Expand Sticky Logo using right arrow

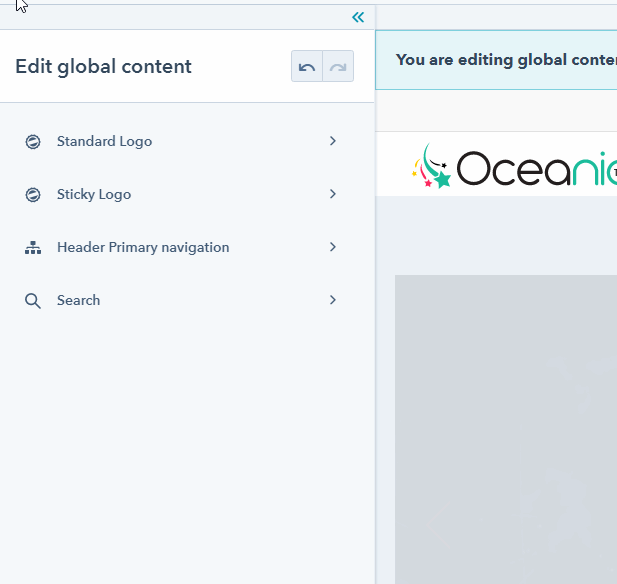[x=333, y=194]
